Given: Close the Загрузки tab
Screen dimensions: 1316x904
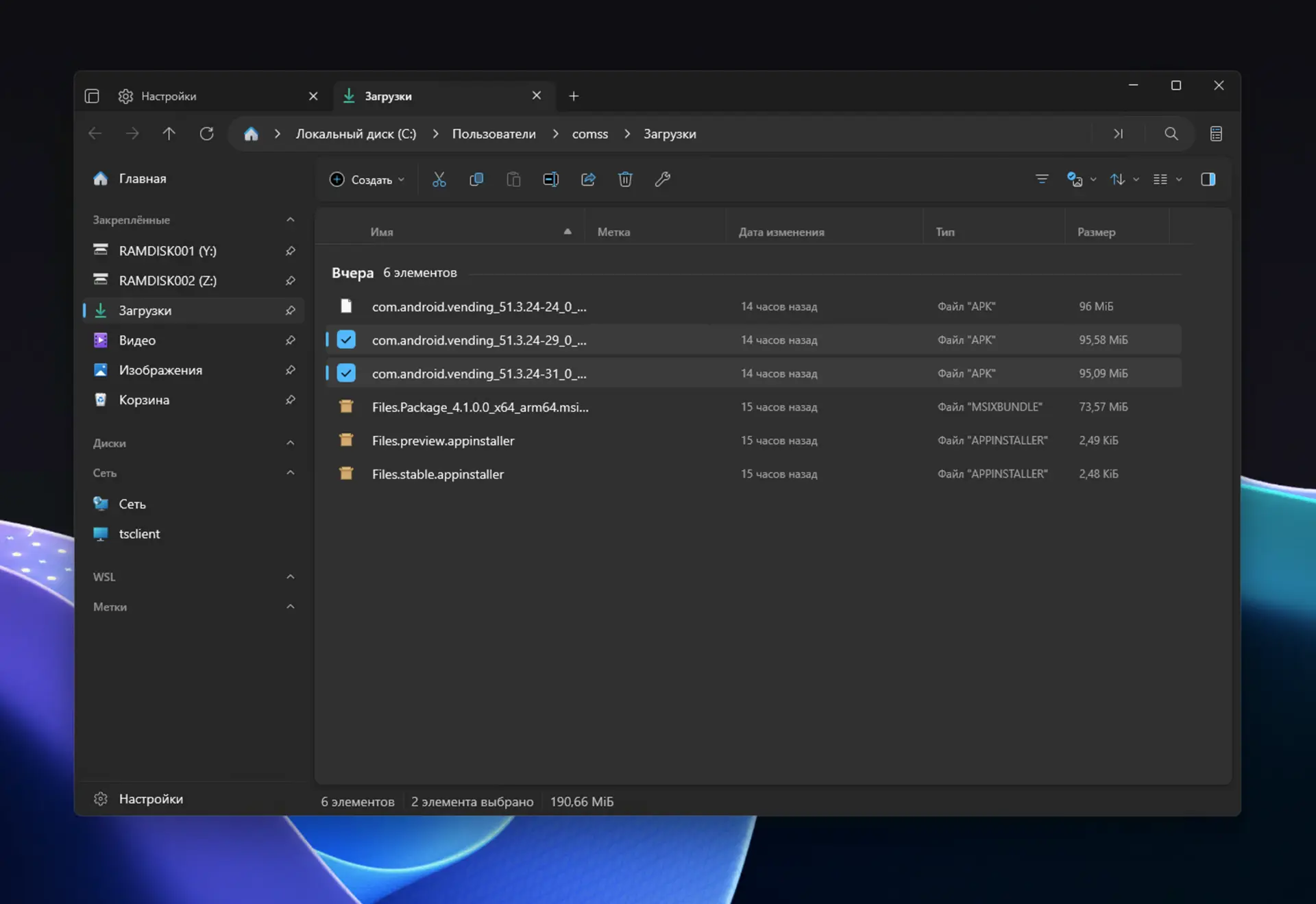Looking at the screenshot, I should pyautogui.click(x=537, y=96).
